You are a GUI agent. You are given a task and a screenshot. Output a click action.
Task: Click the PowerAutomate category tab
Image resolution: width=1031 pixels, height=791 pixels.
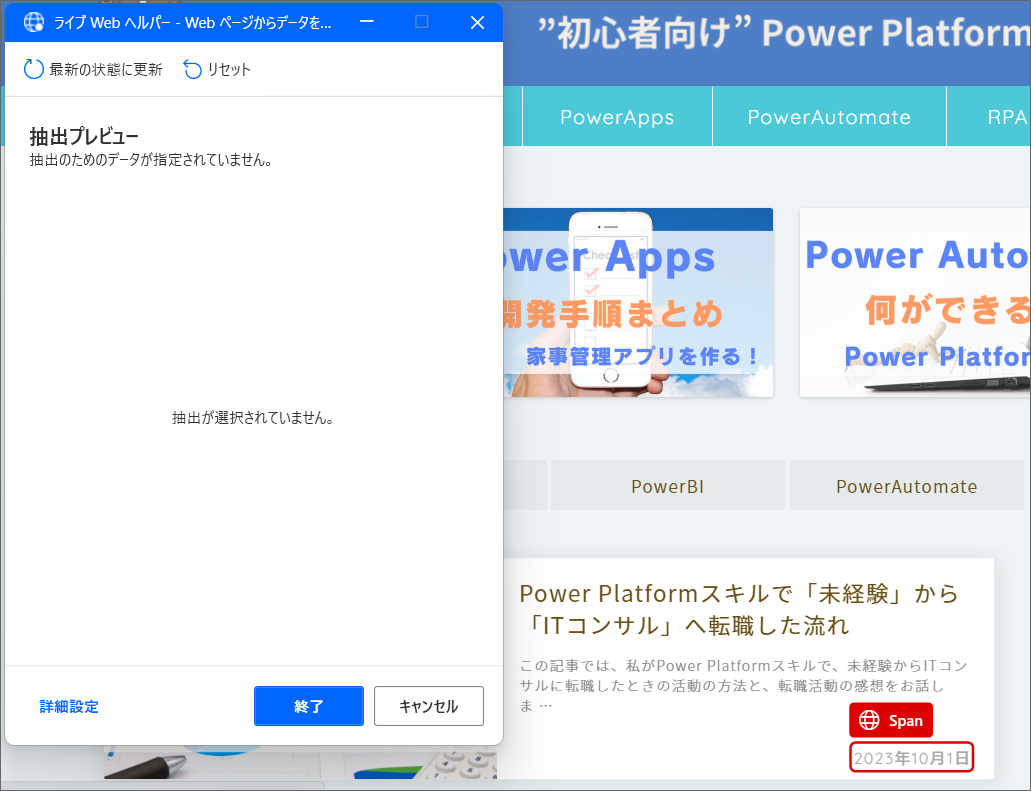pos(907,485)
